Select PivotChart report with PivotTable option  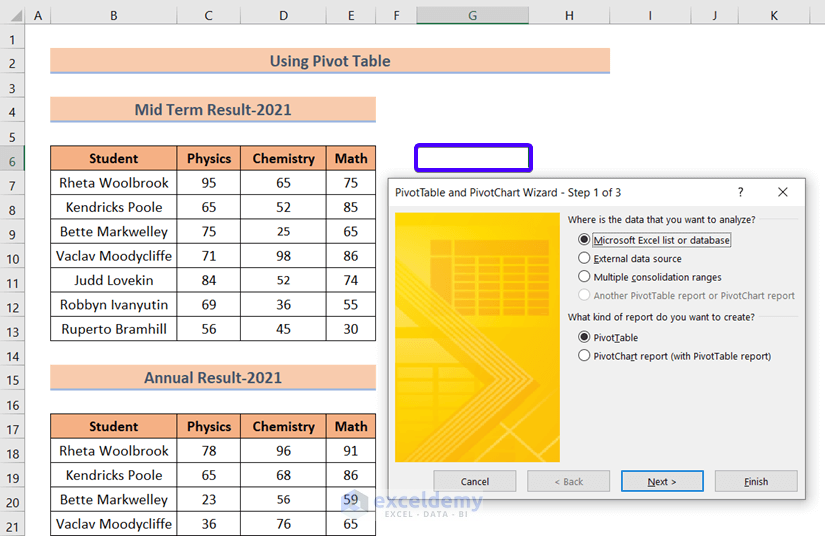pos(585,356)
